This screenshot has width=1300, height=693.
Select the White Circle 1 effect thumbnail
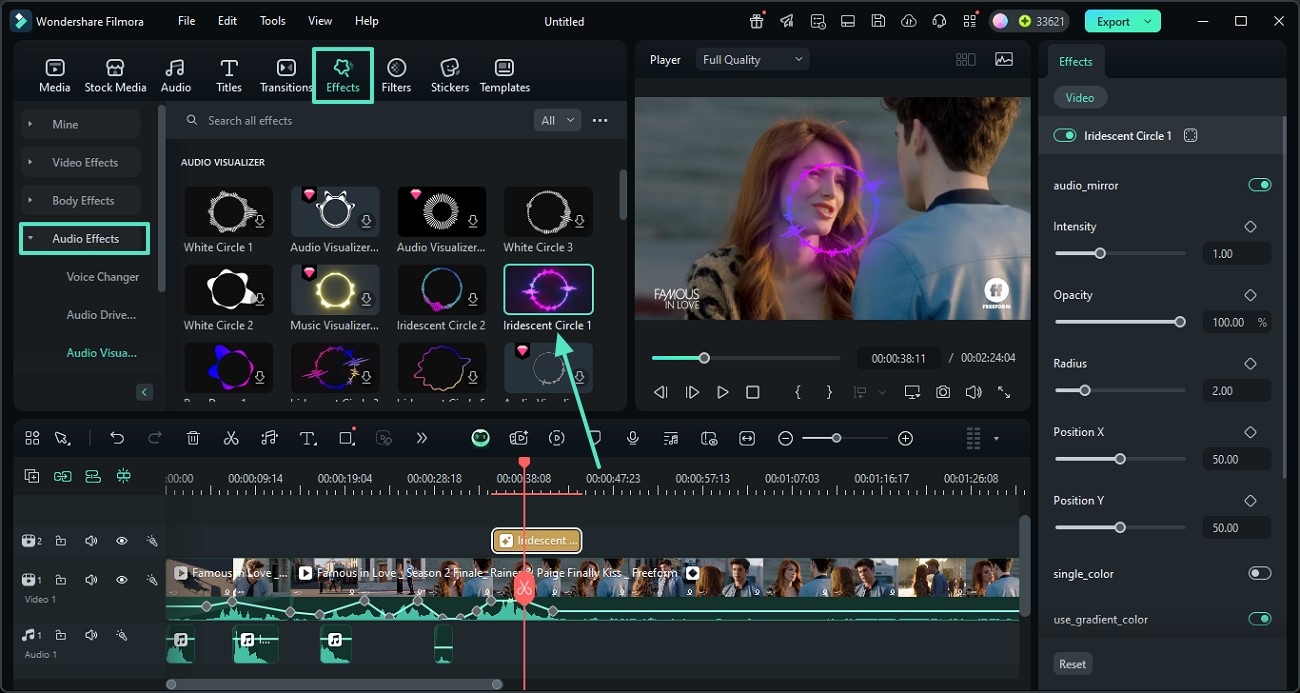point(228,211)
